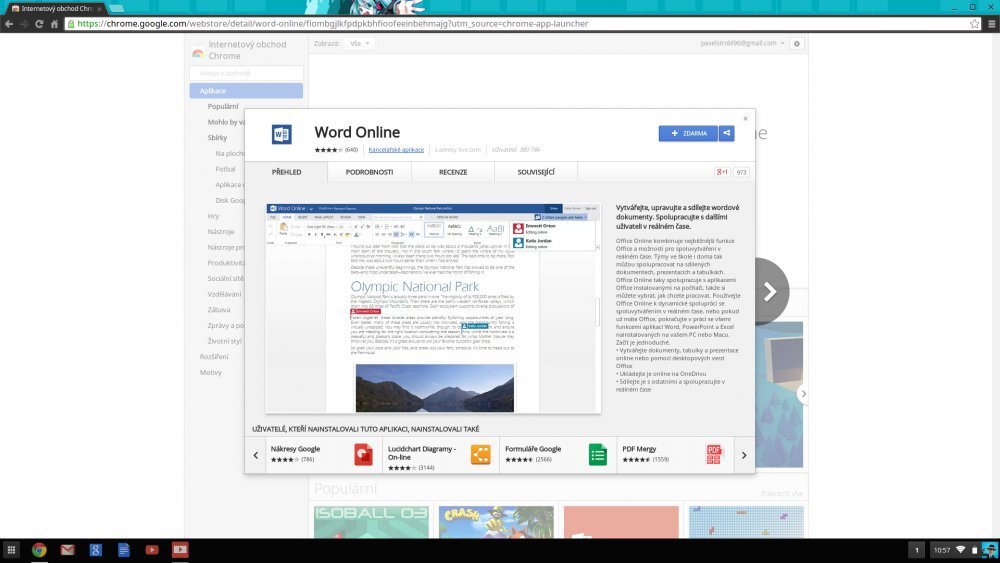
Task: Open the Zobrazit Vše dropdown
Action: [x=360, y=43]
